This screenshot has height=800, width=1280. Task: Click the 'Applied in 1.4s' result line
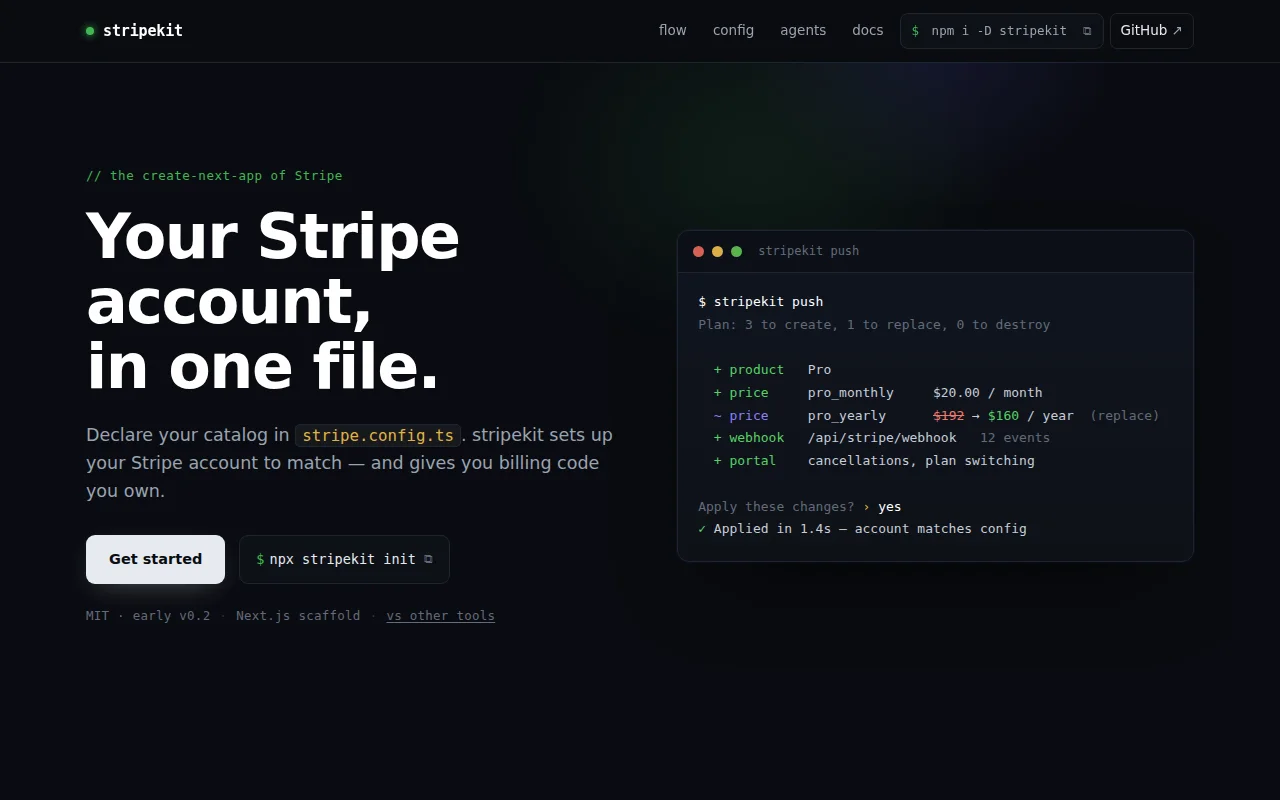862,529
